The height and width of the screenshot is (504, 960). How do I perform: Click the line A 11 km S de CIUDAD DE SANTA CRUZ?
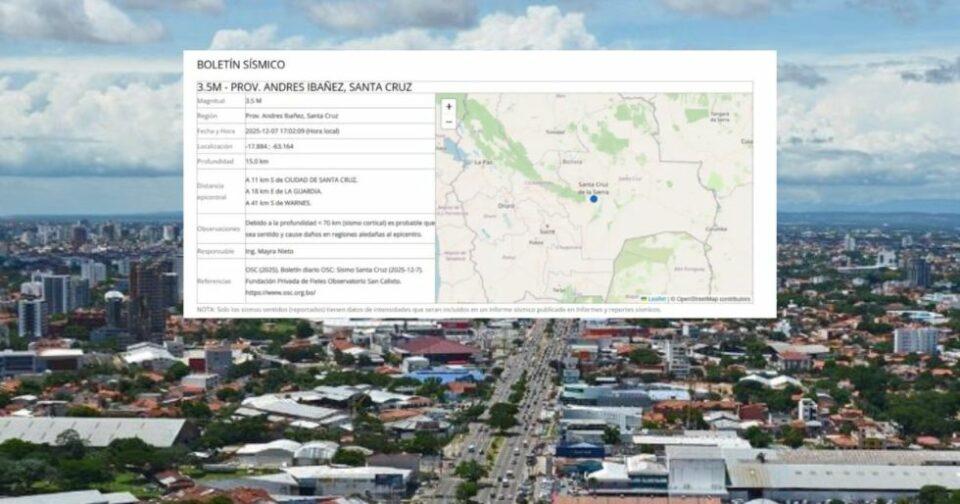[301, 180]
